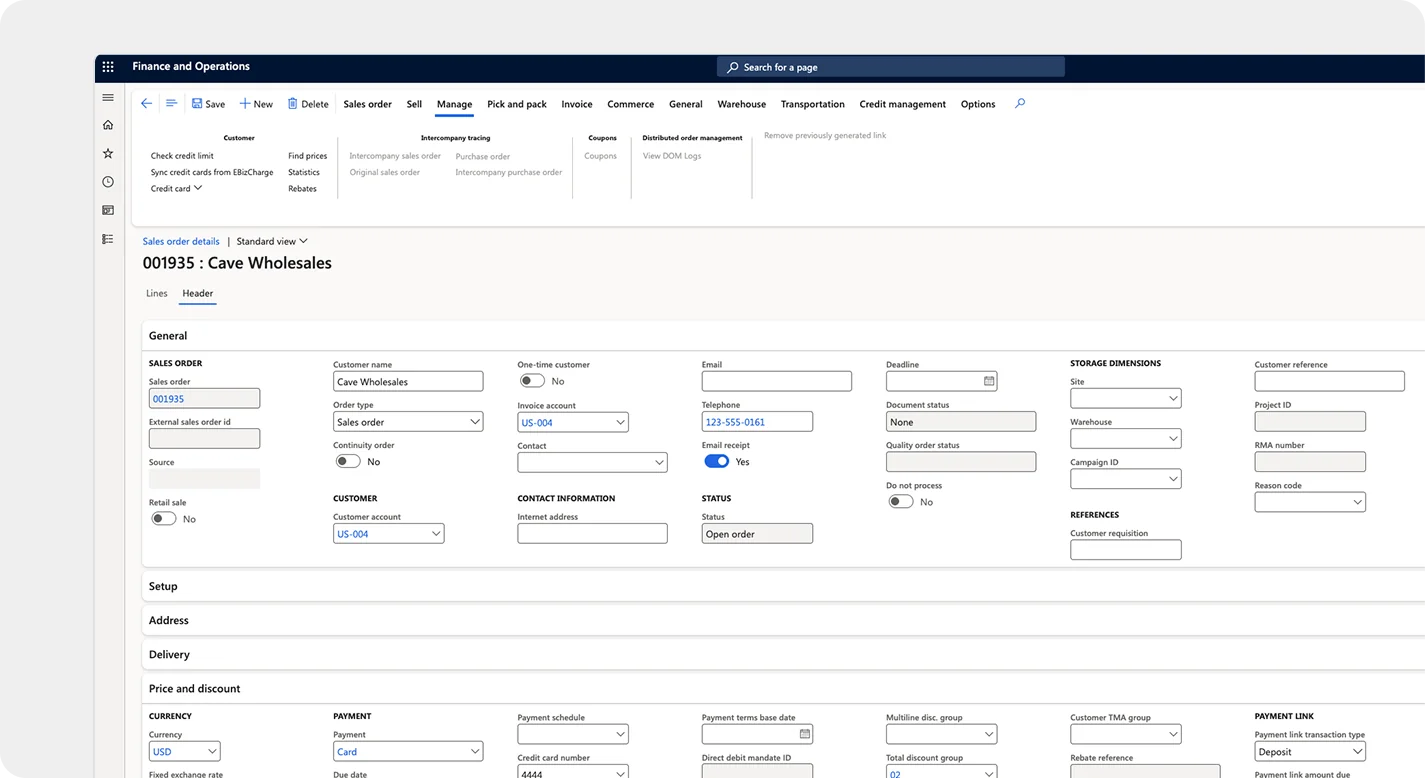Open Favorites star in left sidebar

click(108, 153)
